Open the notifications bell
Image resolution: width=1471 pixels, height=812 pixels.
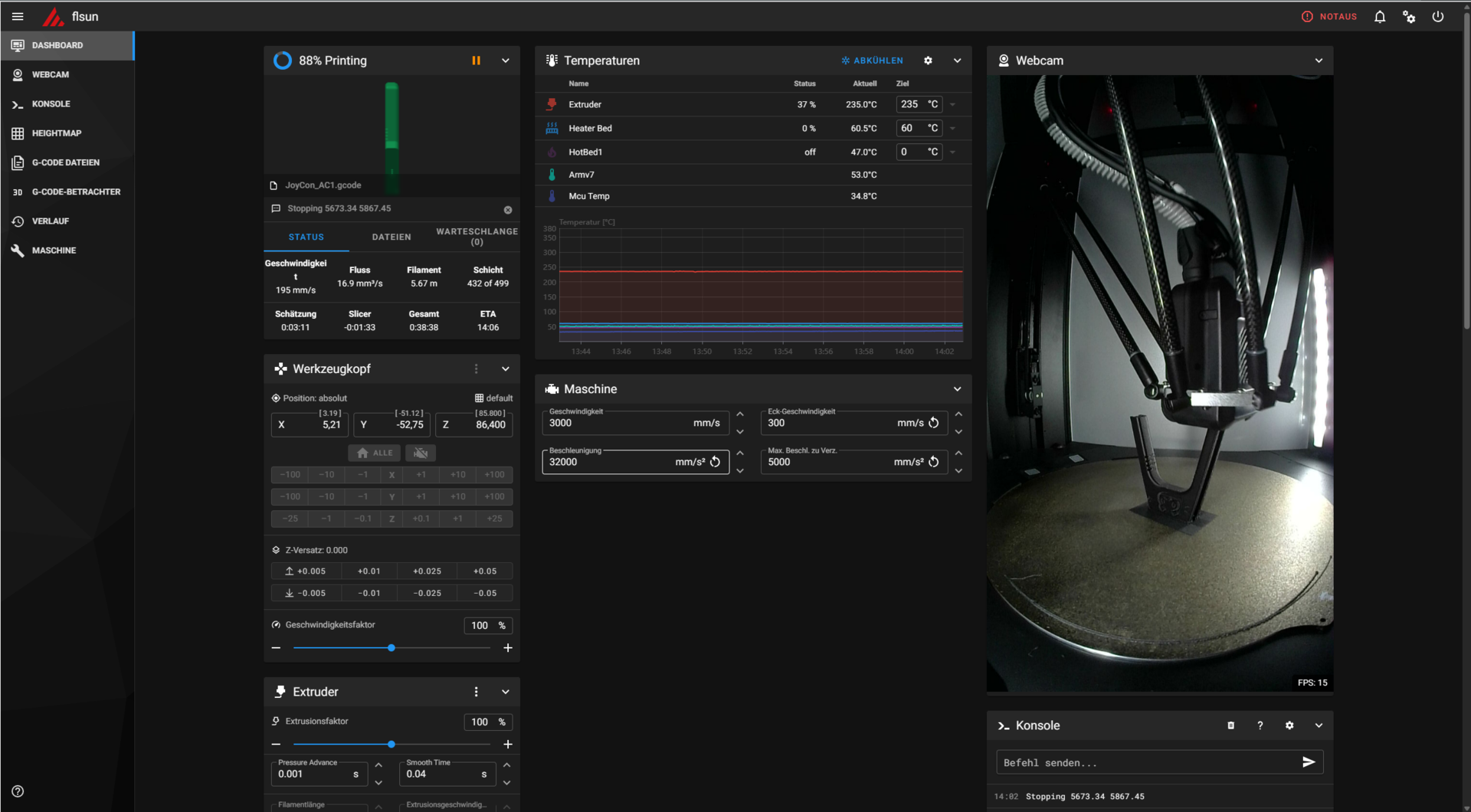pos(1380,16)
